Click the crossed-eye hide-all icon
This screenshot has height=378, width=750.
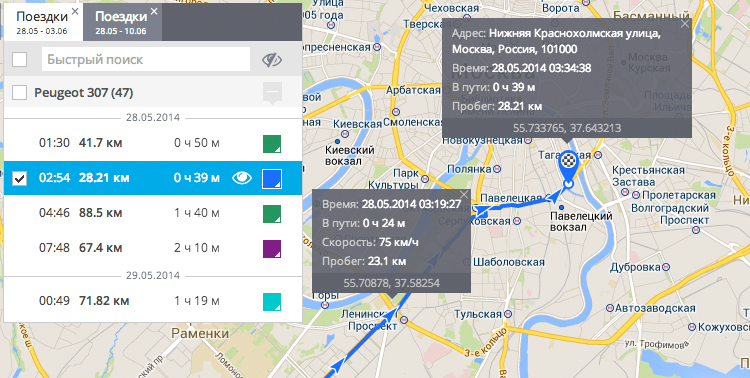pos(272,60)
